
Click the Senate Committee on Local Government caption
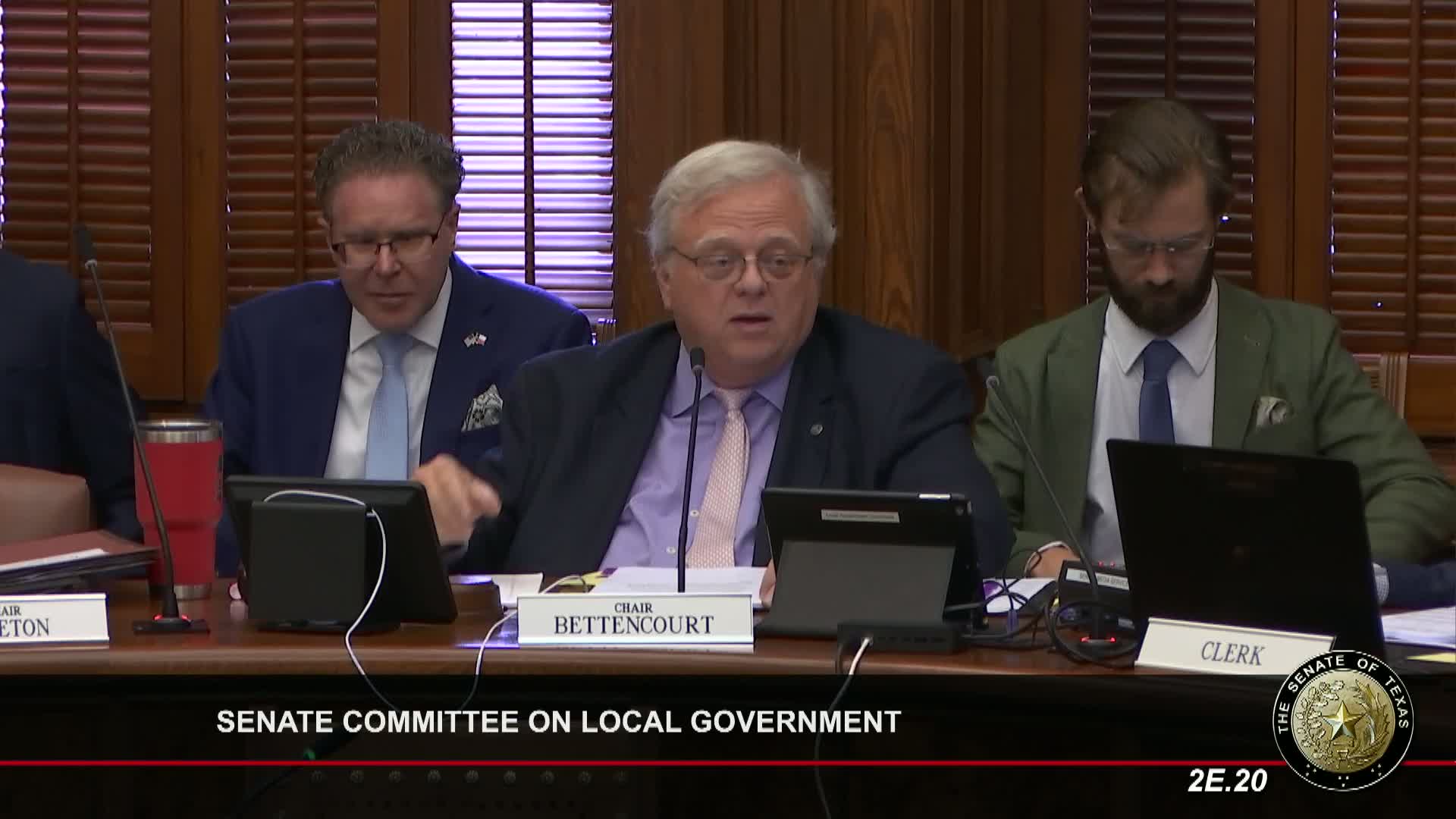(558, 721)
